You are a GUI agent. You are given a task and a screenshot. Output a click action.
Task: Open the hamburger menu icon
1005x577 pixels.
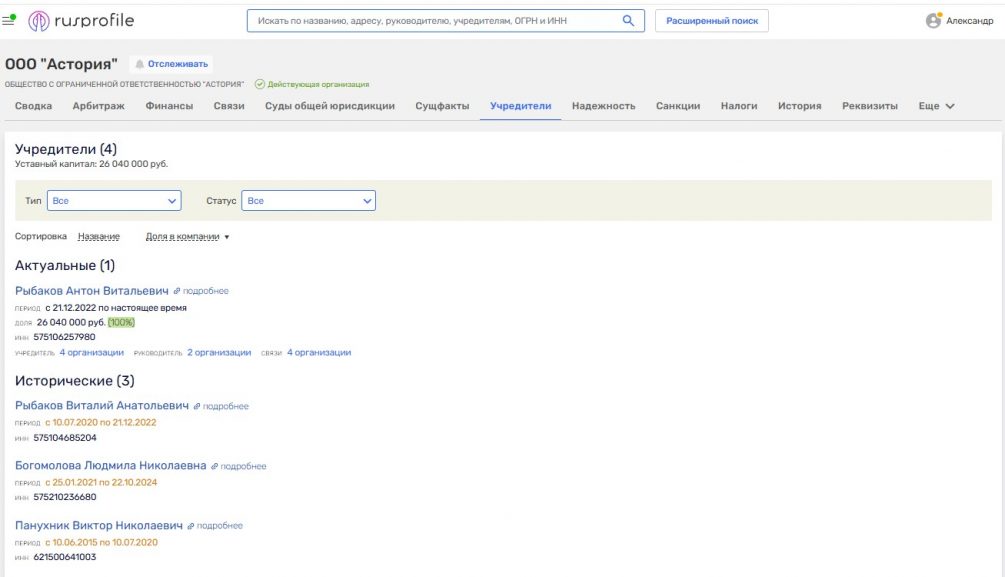click(10, 20)
